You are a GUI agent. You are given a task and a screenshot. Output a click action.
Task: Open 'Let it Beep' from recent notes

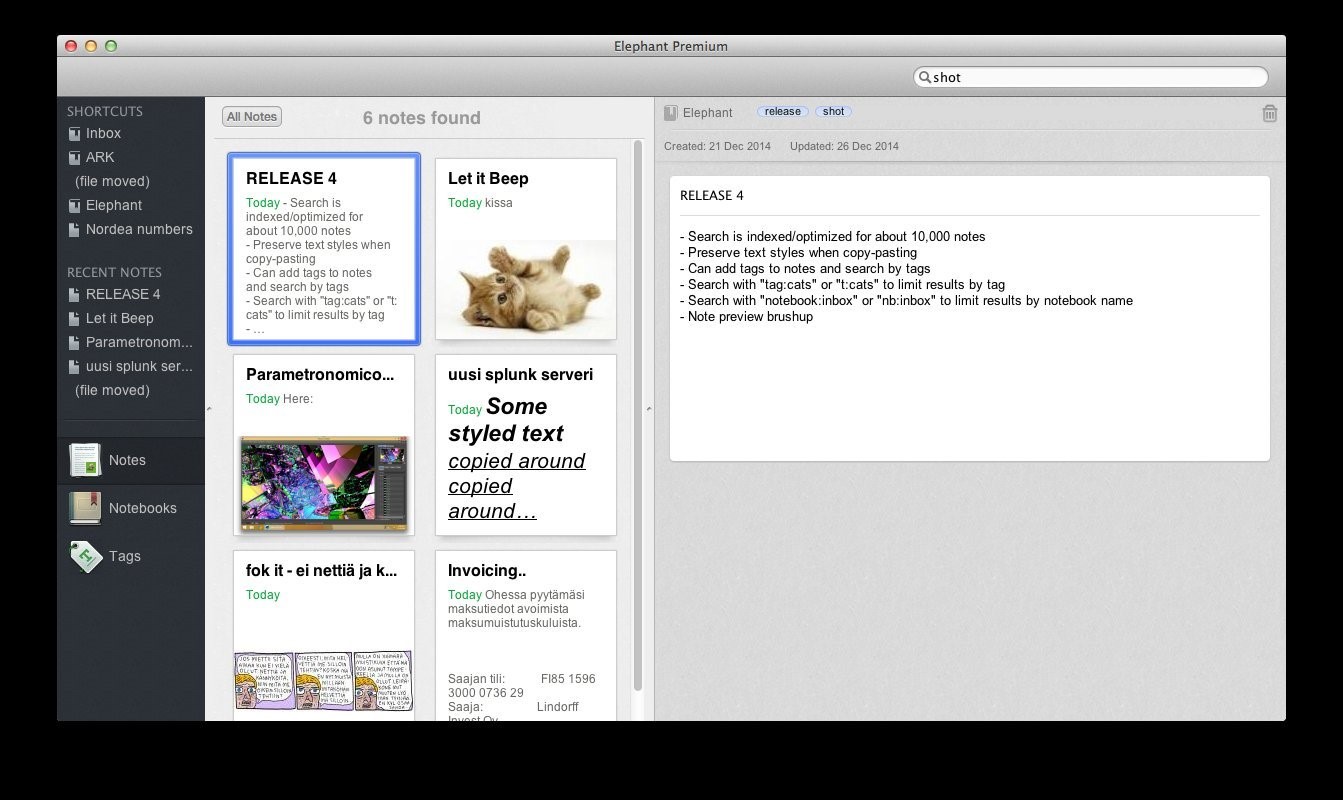(119, 318)
